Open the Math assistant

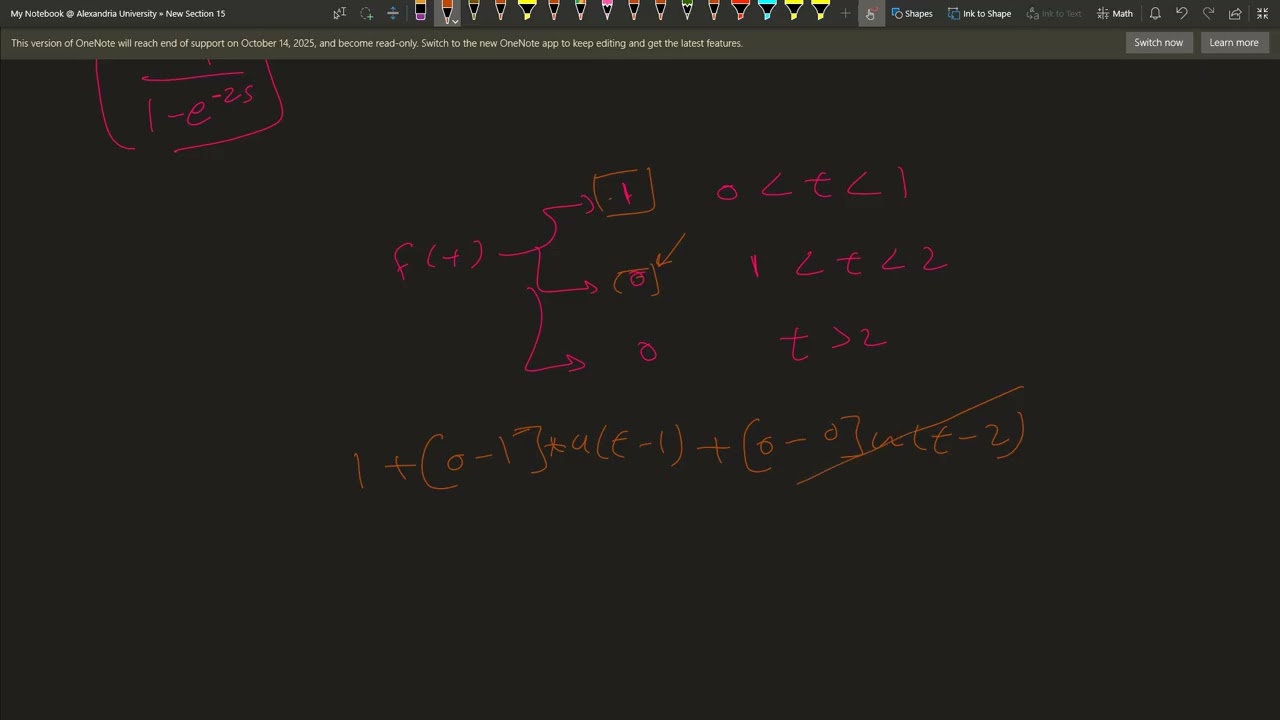coord(1115,13)
